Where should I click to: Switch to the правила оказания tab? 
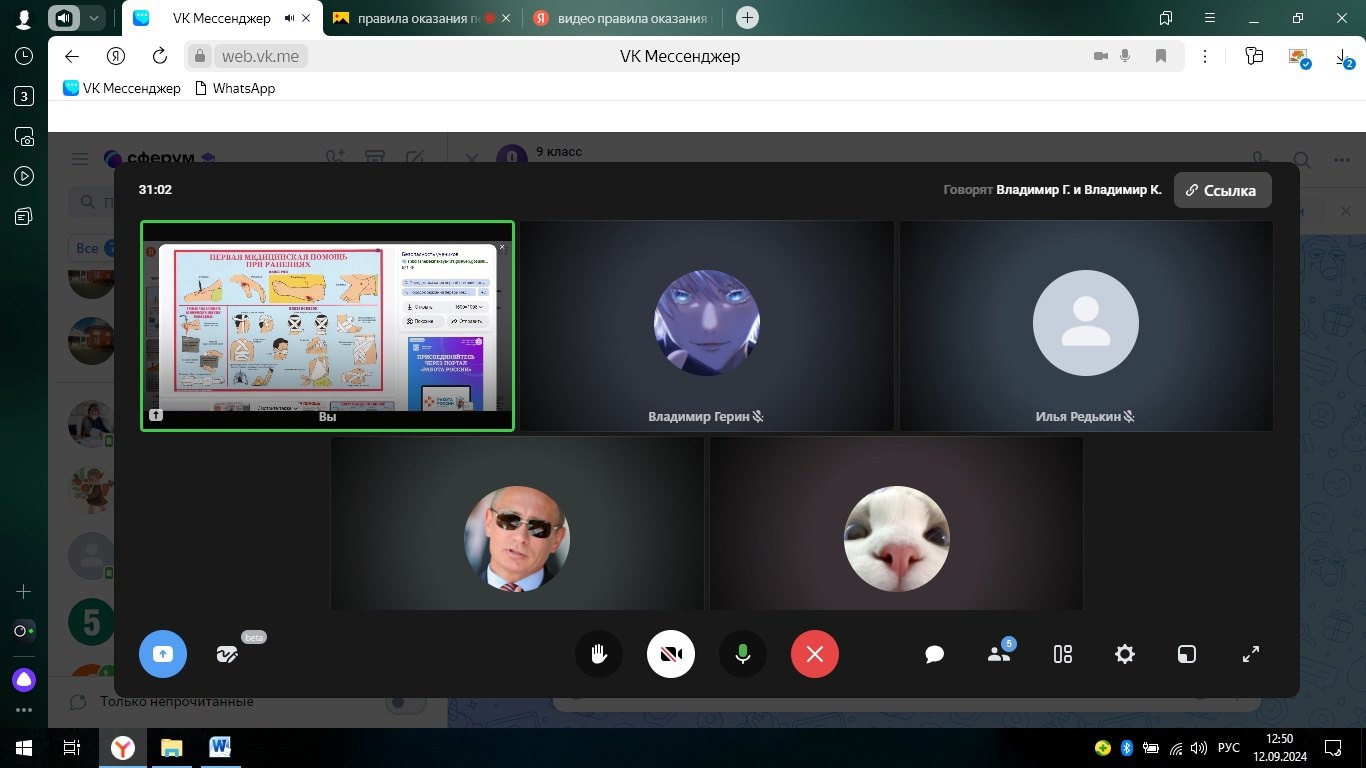420,18
